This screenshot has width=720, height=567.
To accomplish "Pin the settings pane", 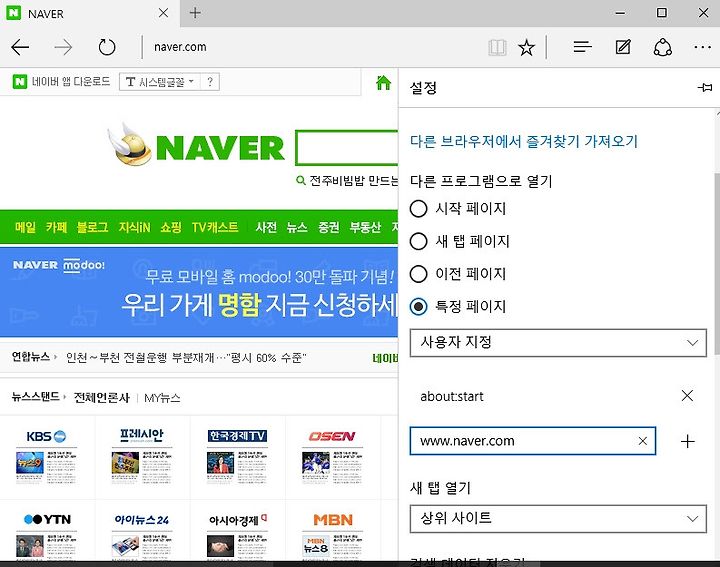I will coord(705,87).
